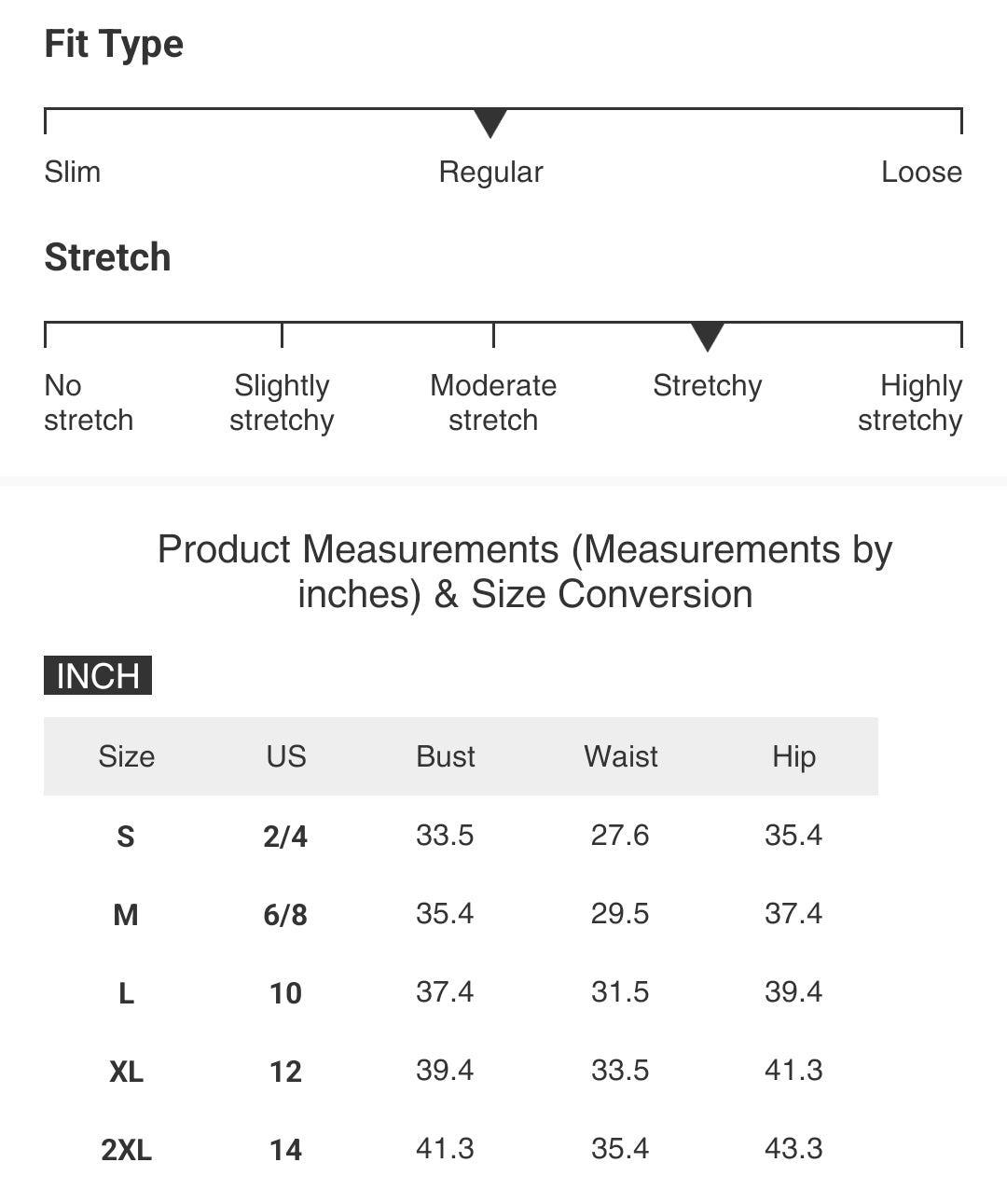Click the Stretch scale marker triangle
Image resolution: width=1007 pixels, height=1204 pixels.
pyautogui.click(x=708, y=337)
